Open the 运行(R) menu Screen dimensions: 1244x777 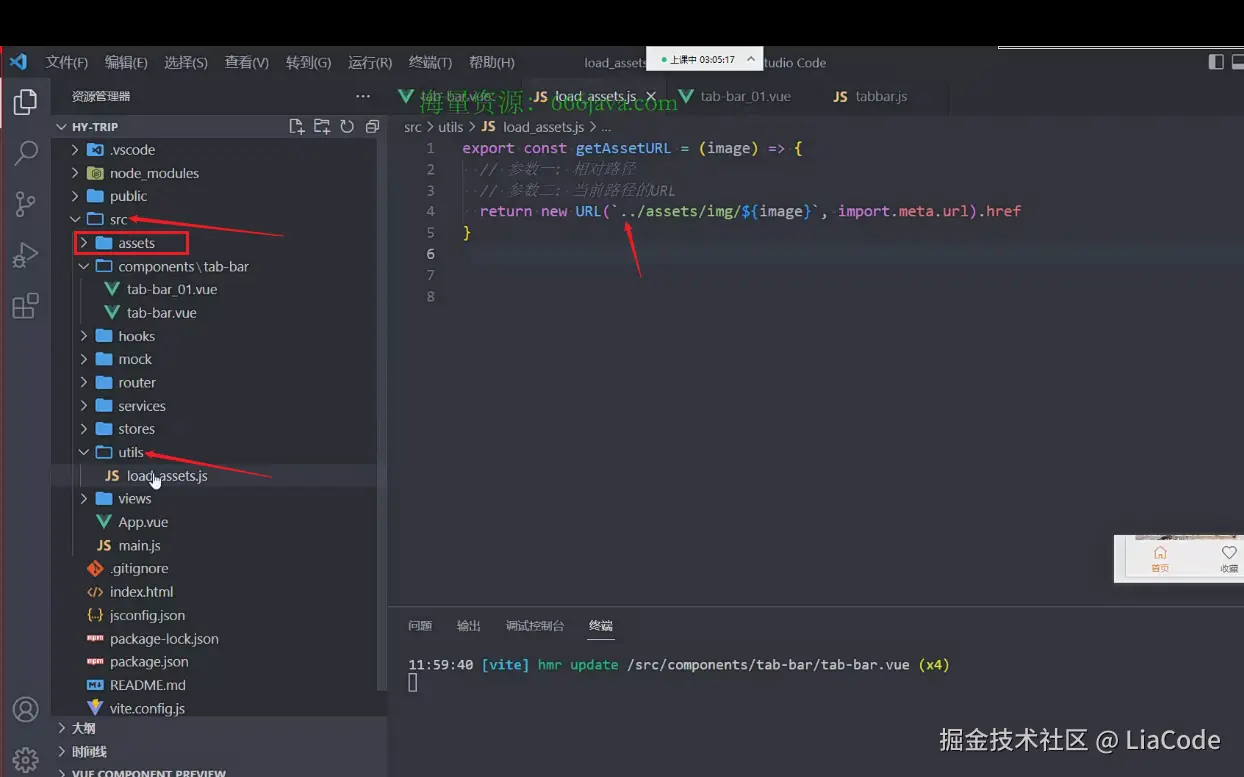point(370,62)
